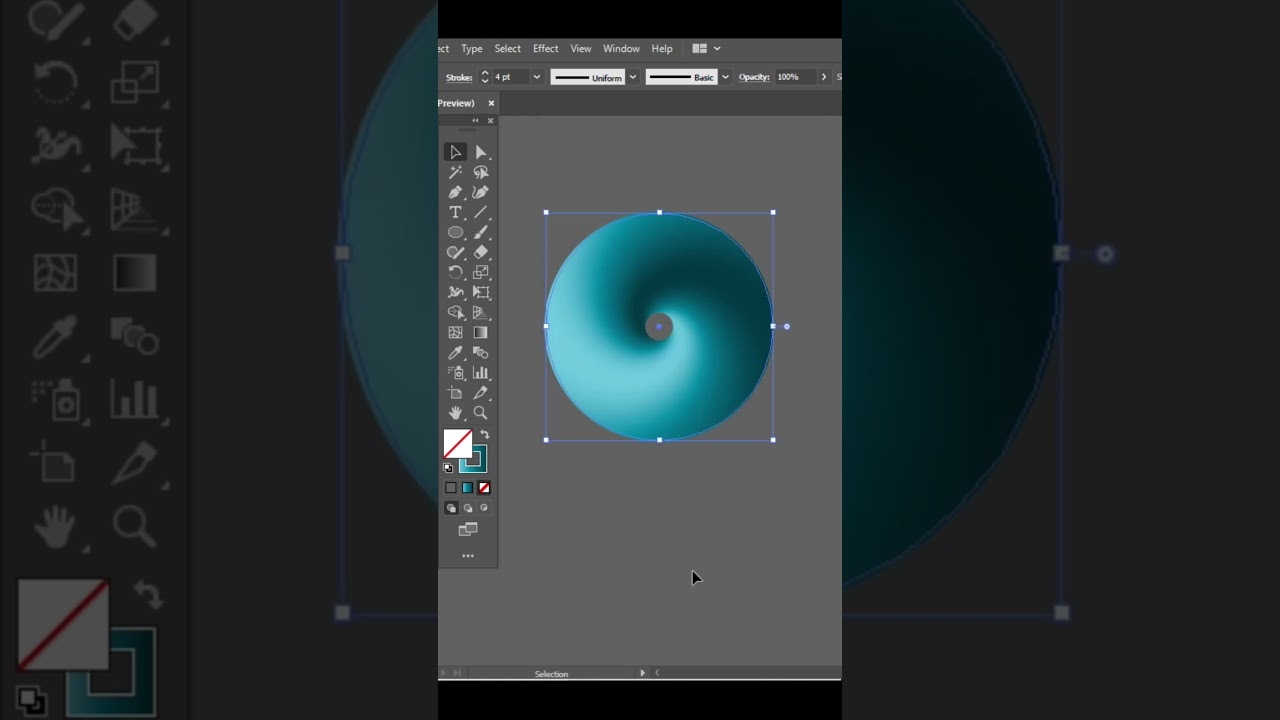Expand the Uniform width profile dropdown
The width and height of the screenshot is (1280, 720).
coord(632,77)
